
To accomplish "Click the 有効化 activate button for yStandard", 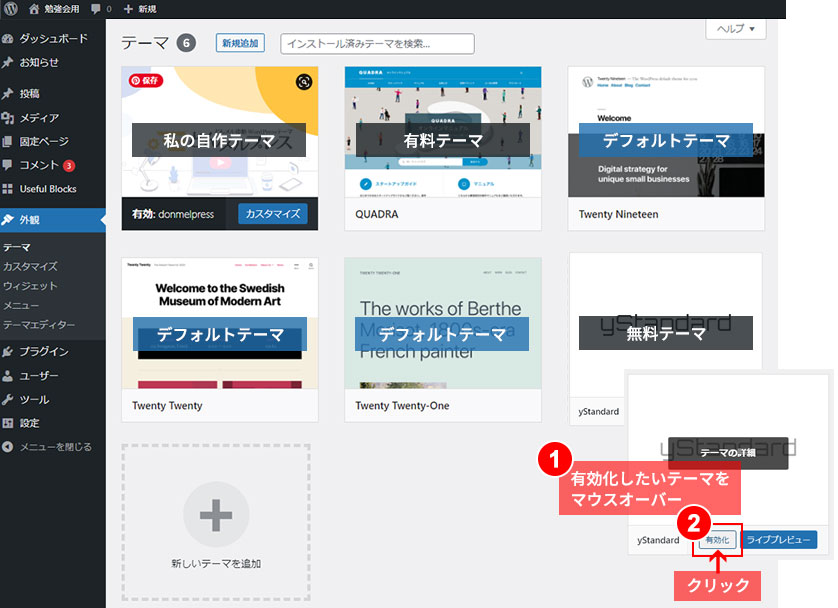I will (x=717, y=540).
